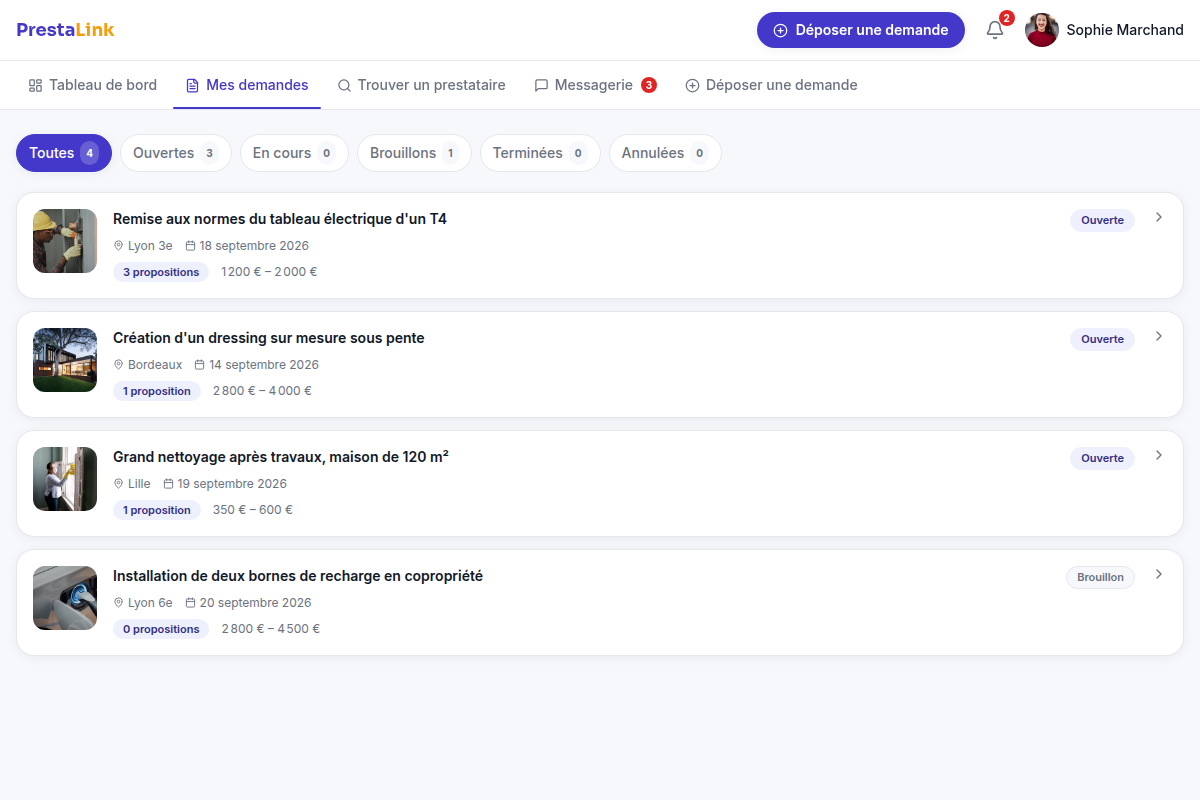Image resolution: width=1200 pixels, height=800 pixels.
Task: Click the Brouillon status badge
Action: pyautogui.click(x=1100, y=577)
